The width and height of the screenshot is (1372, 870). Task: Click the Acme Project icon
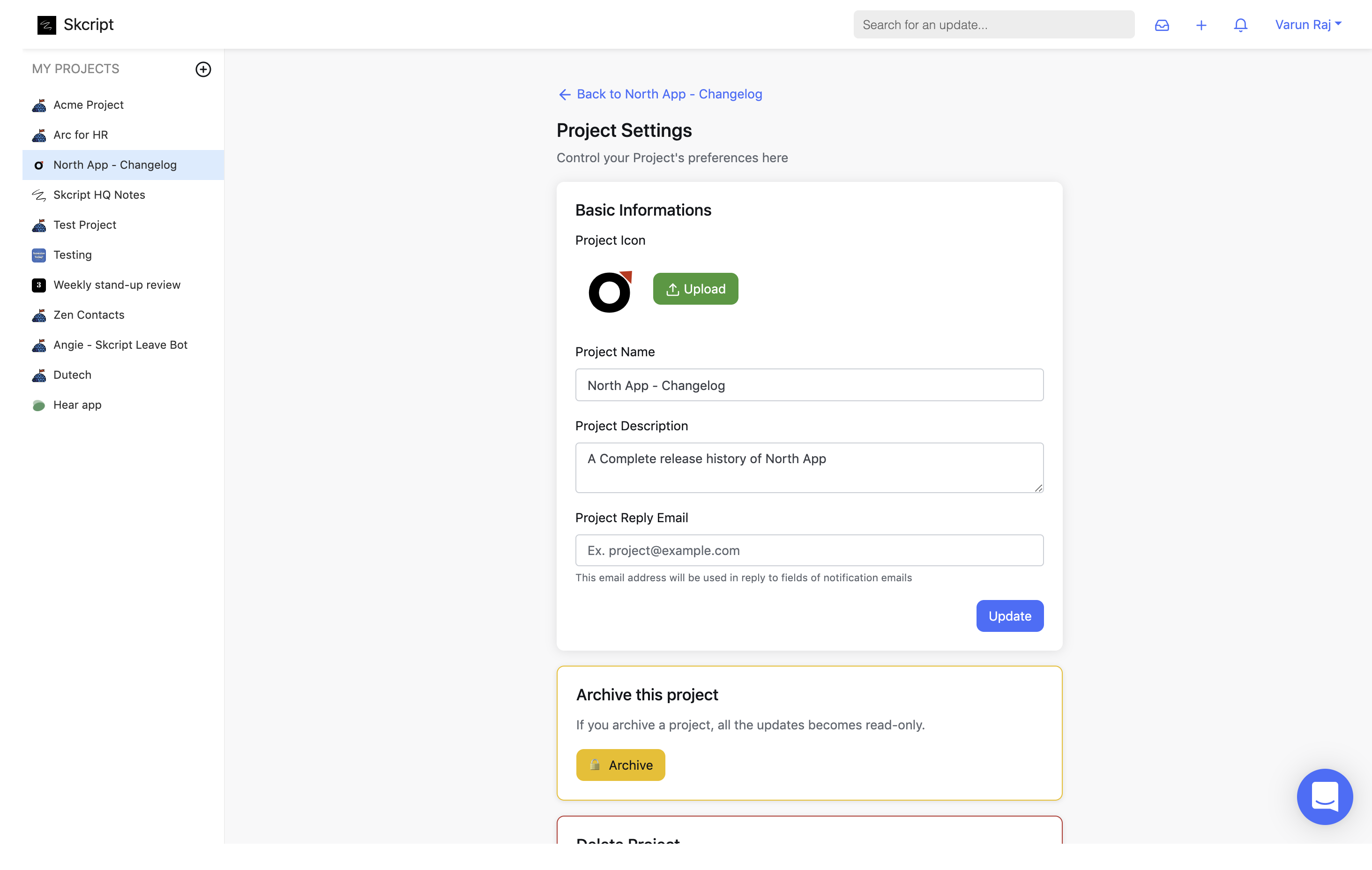(39, 105)
